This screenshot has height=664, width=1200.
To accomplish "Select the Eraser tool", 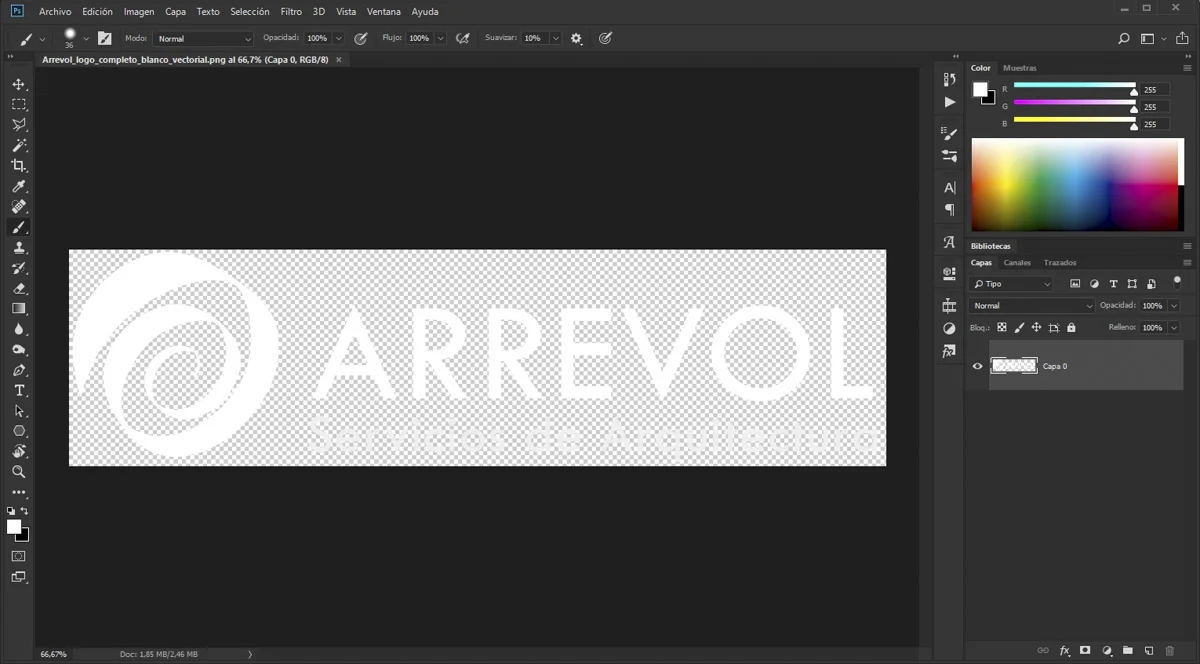I will [x=18, y=288].
